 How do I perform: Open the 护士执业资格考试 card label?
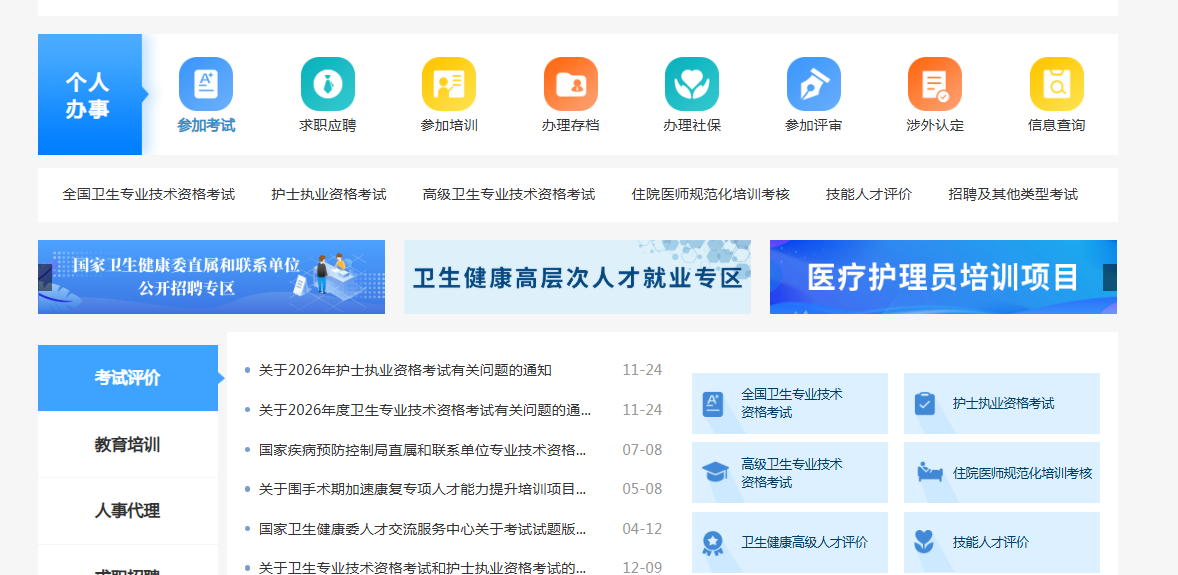(x=1004, y=404)
